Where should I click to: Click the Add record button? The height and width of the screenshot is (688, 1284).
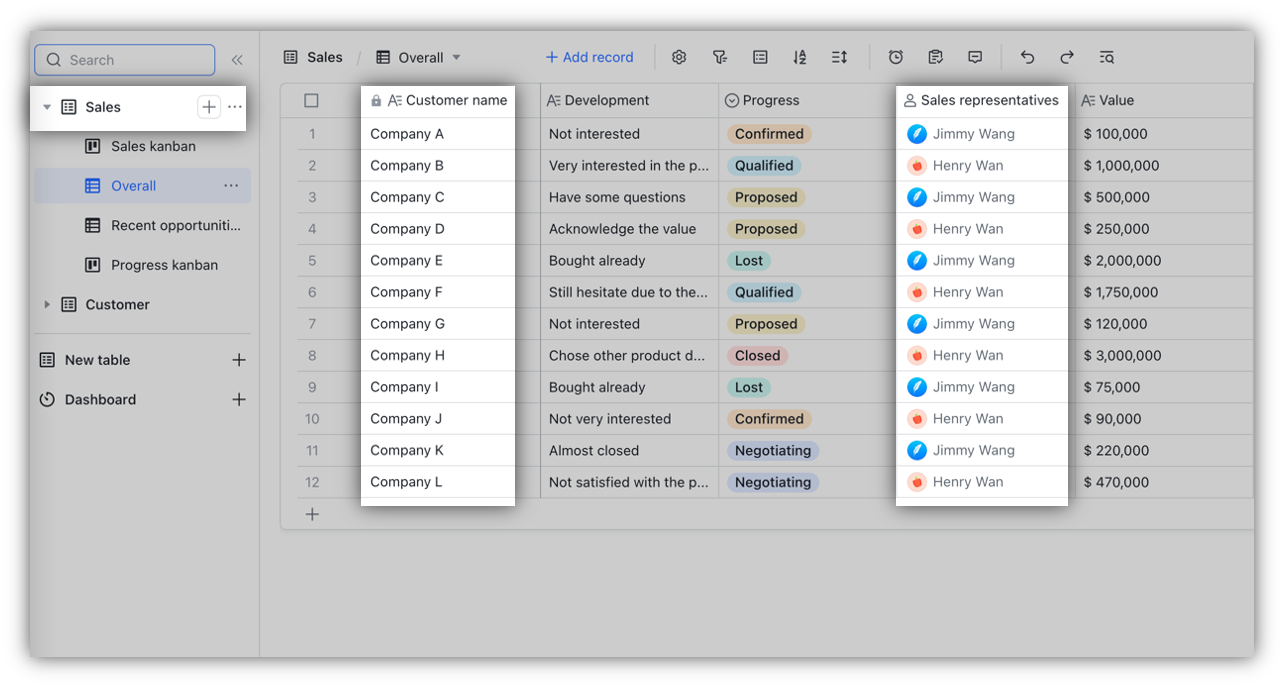pos(589,58)
